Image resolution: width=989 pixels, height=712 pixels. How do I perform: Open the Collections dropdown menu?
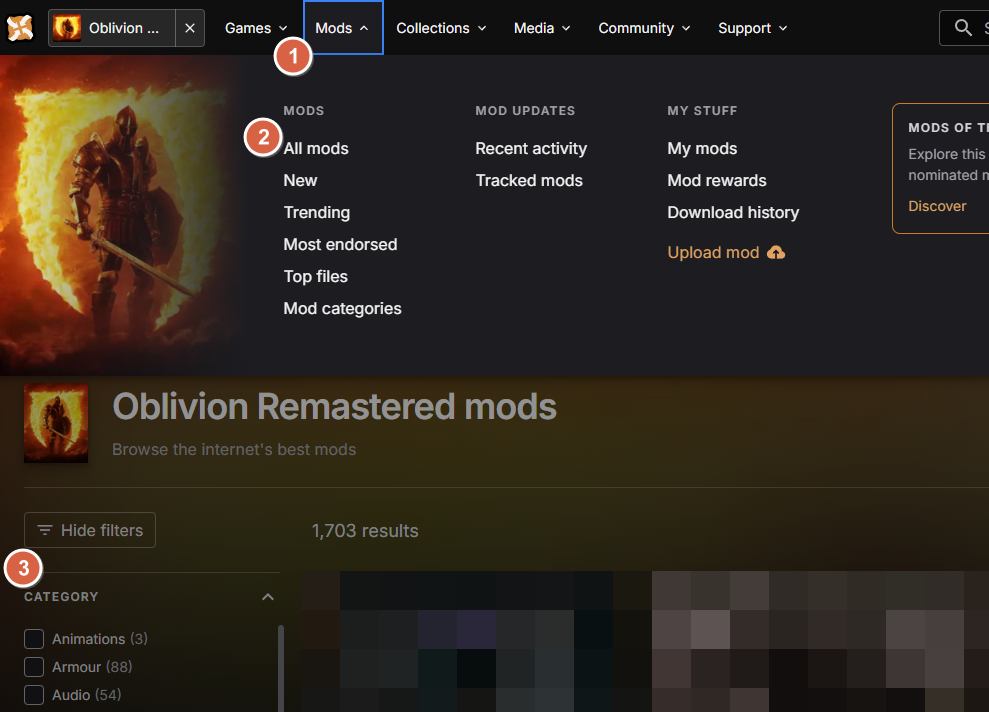441,28
